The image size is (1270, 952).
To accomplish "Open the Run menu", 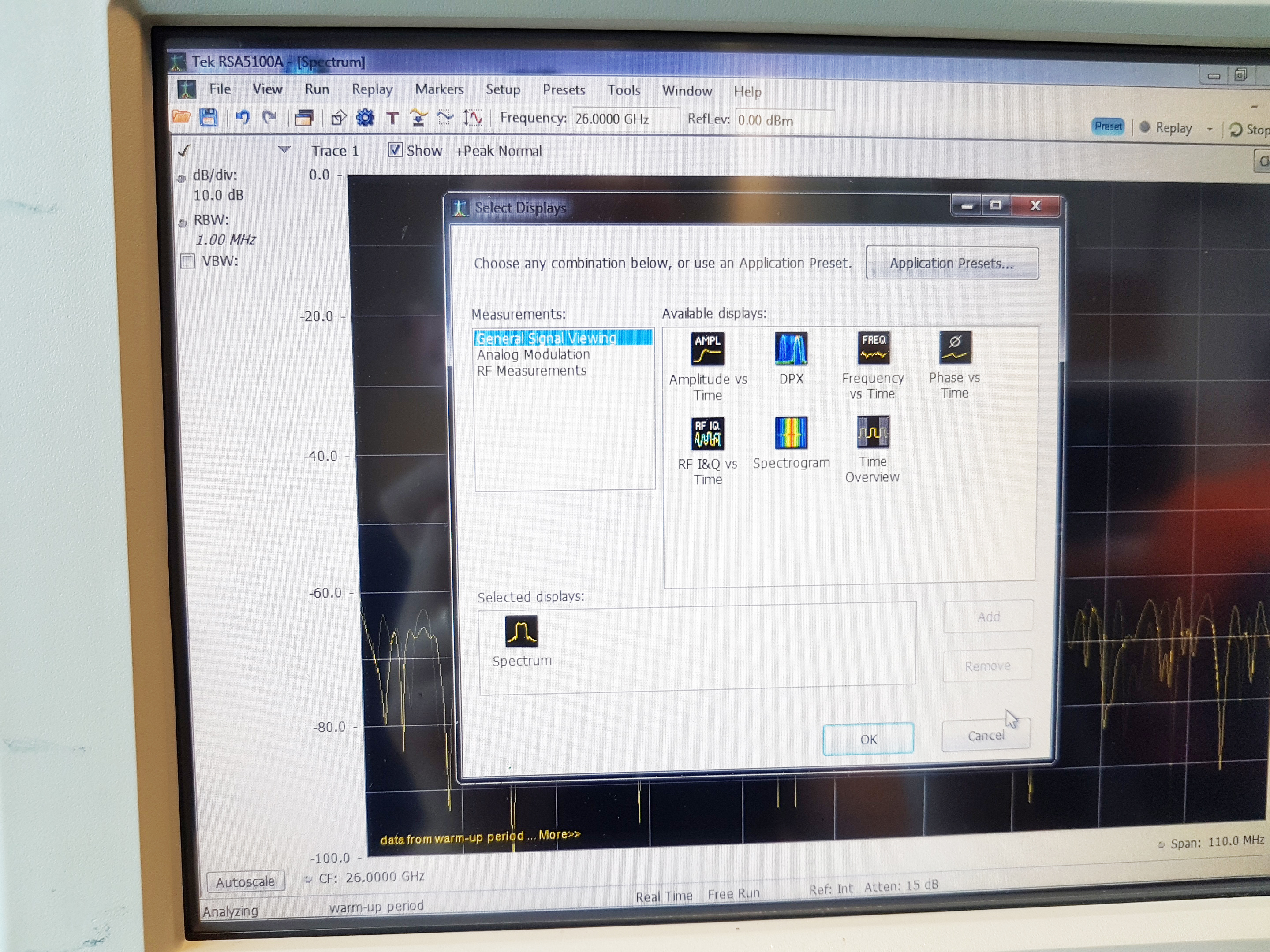I will click(317, 89).
